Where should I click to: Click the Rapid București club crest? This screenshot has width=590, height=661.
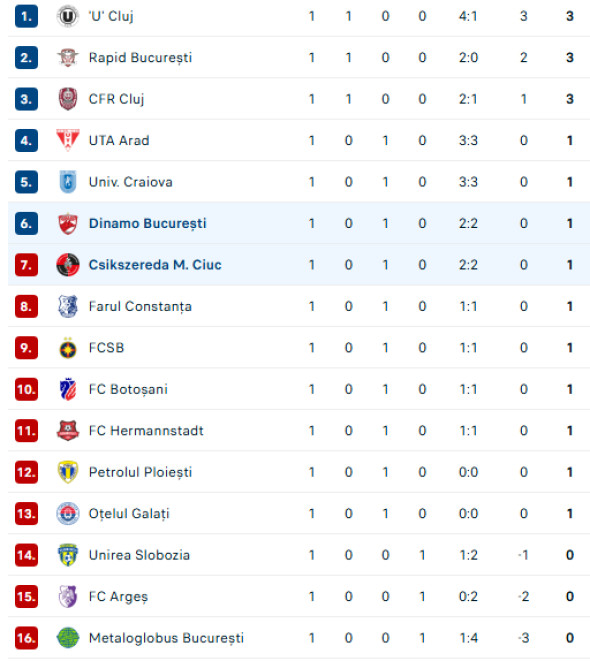tap(67, 58)
